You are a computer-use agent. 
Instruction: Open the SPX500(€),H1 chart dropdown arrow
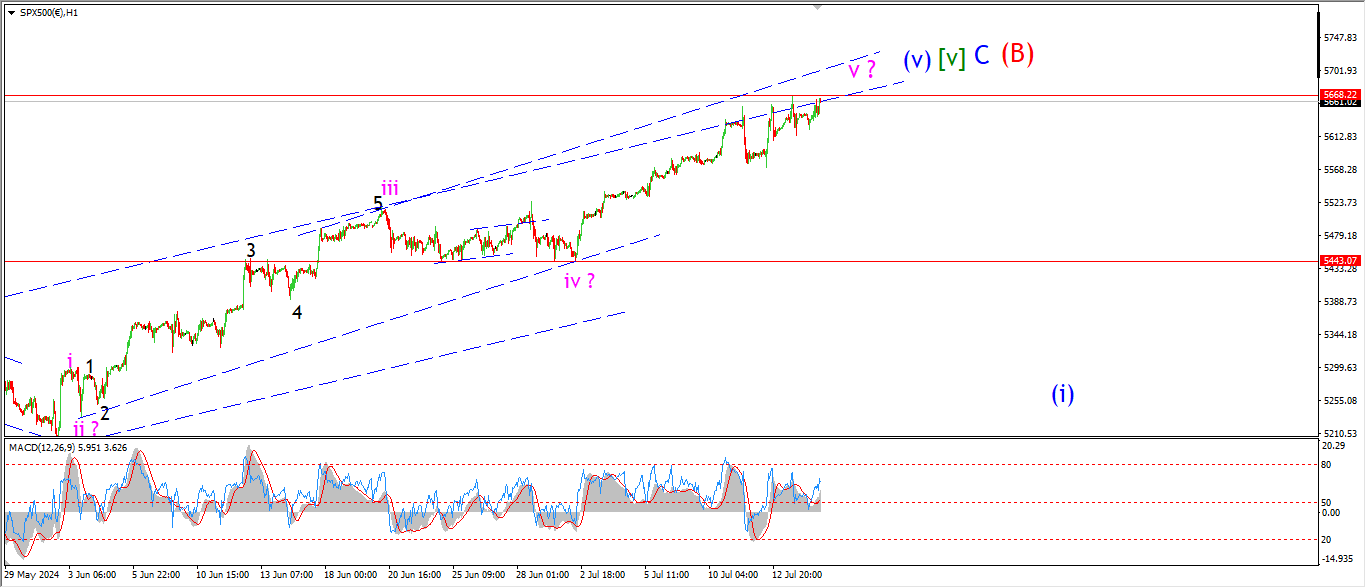11,13
